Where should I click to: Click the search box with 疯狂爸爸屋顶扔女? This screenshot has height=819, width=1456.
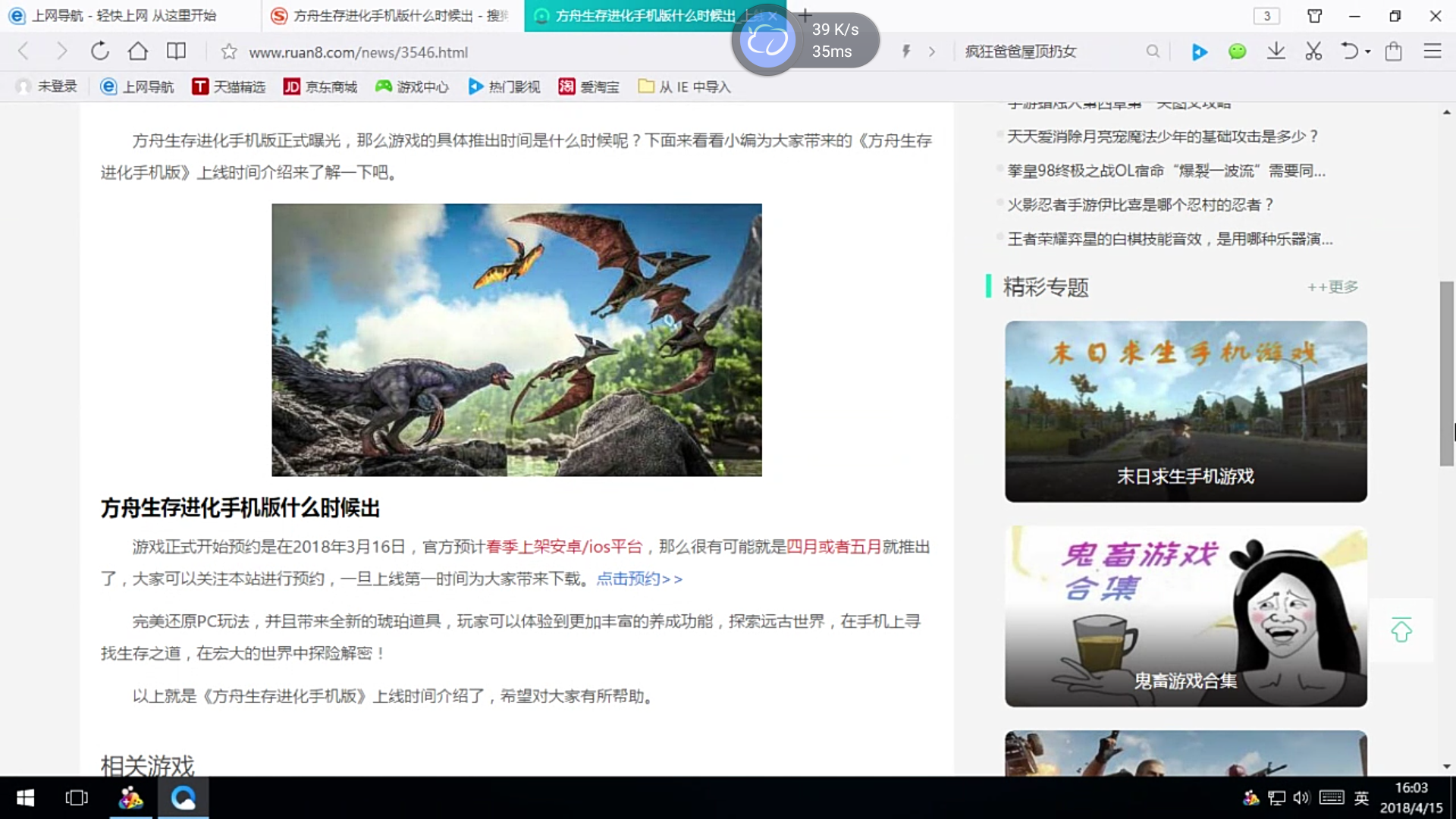(1050, 52)
